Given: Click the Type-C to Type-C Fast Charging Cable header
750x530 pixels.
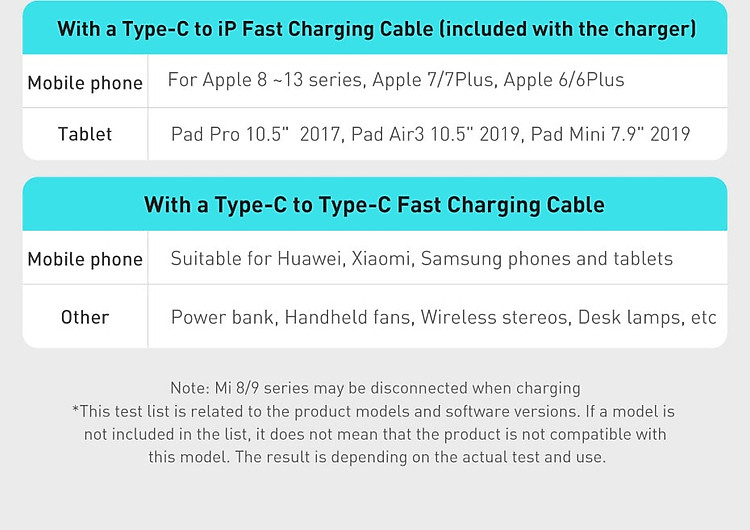Looking at the screenshot, I should [x=375, y=205].
